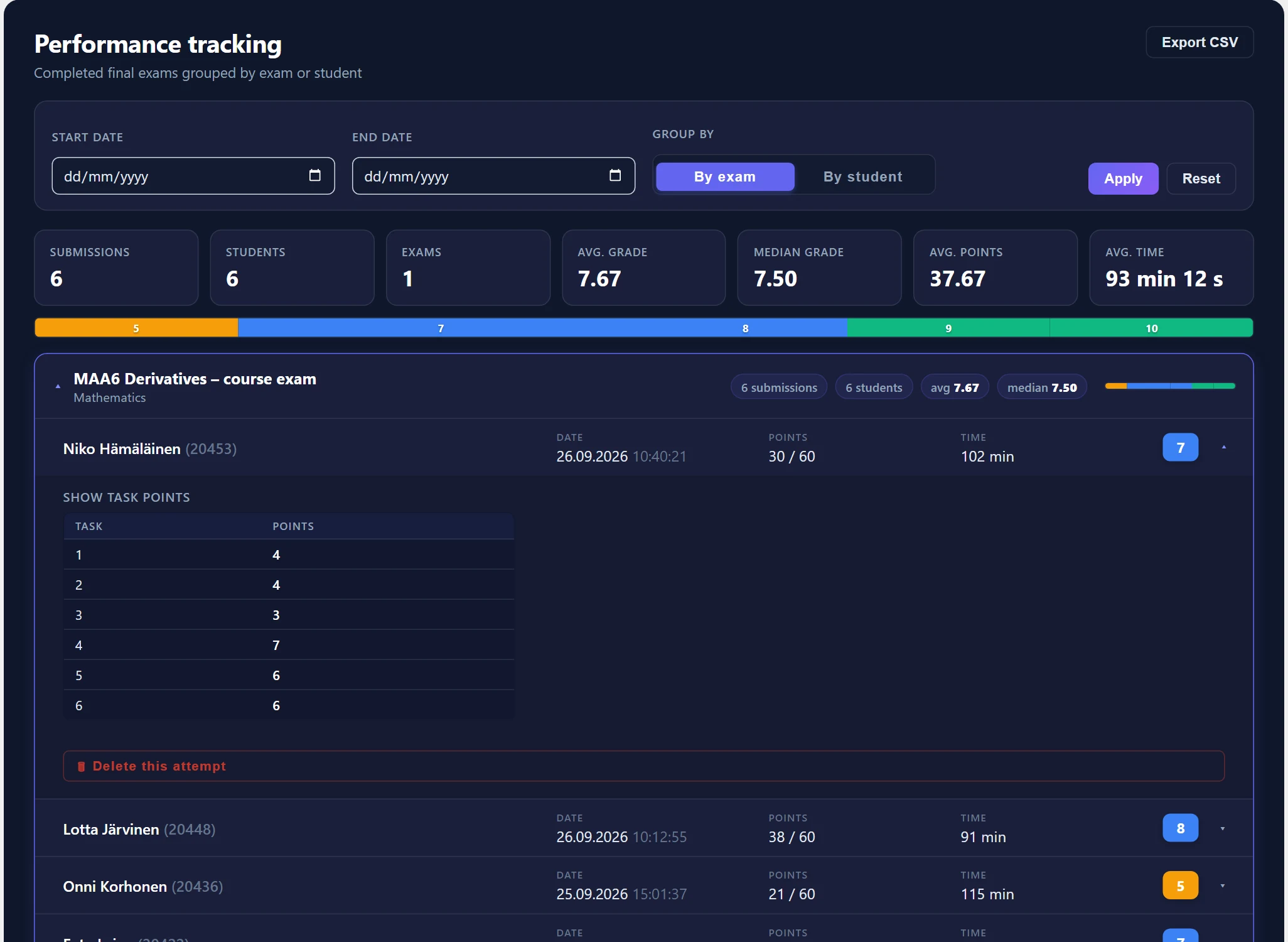Image resolution: width=1288 pixels, height=942 pixels.
Task: Collapse the MAA6 Derivatives exam group arrow
Action: pyautogui.click(x=58, y=386)
